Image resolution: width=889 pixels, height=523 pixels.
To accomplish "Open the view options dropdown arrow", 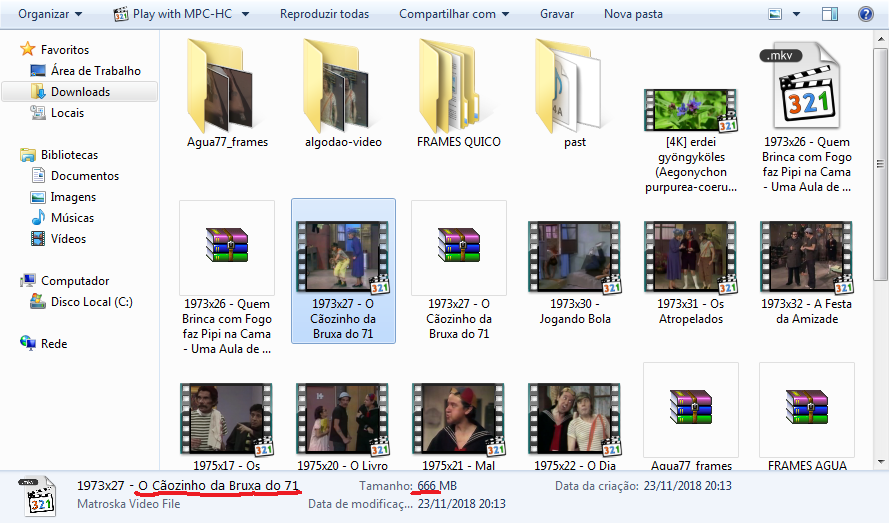I will tap(796, 14).
